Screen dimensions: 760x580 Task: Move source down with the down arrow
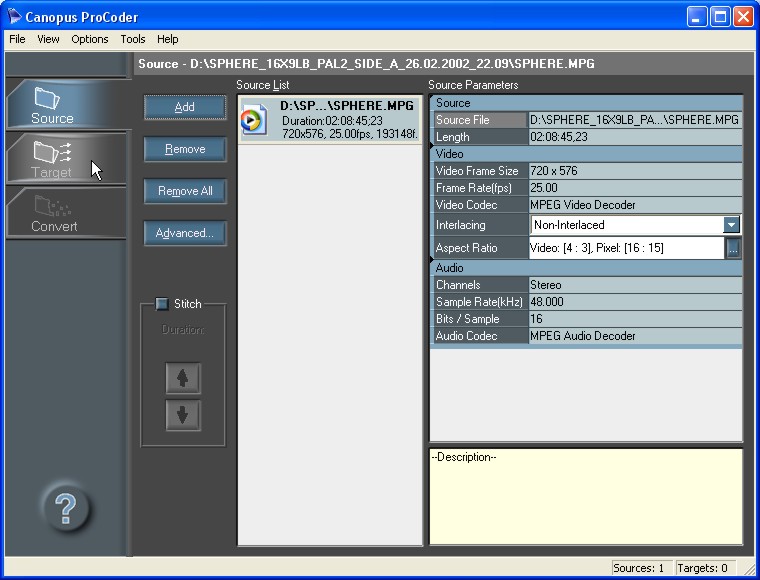click(183, 415)
